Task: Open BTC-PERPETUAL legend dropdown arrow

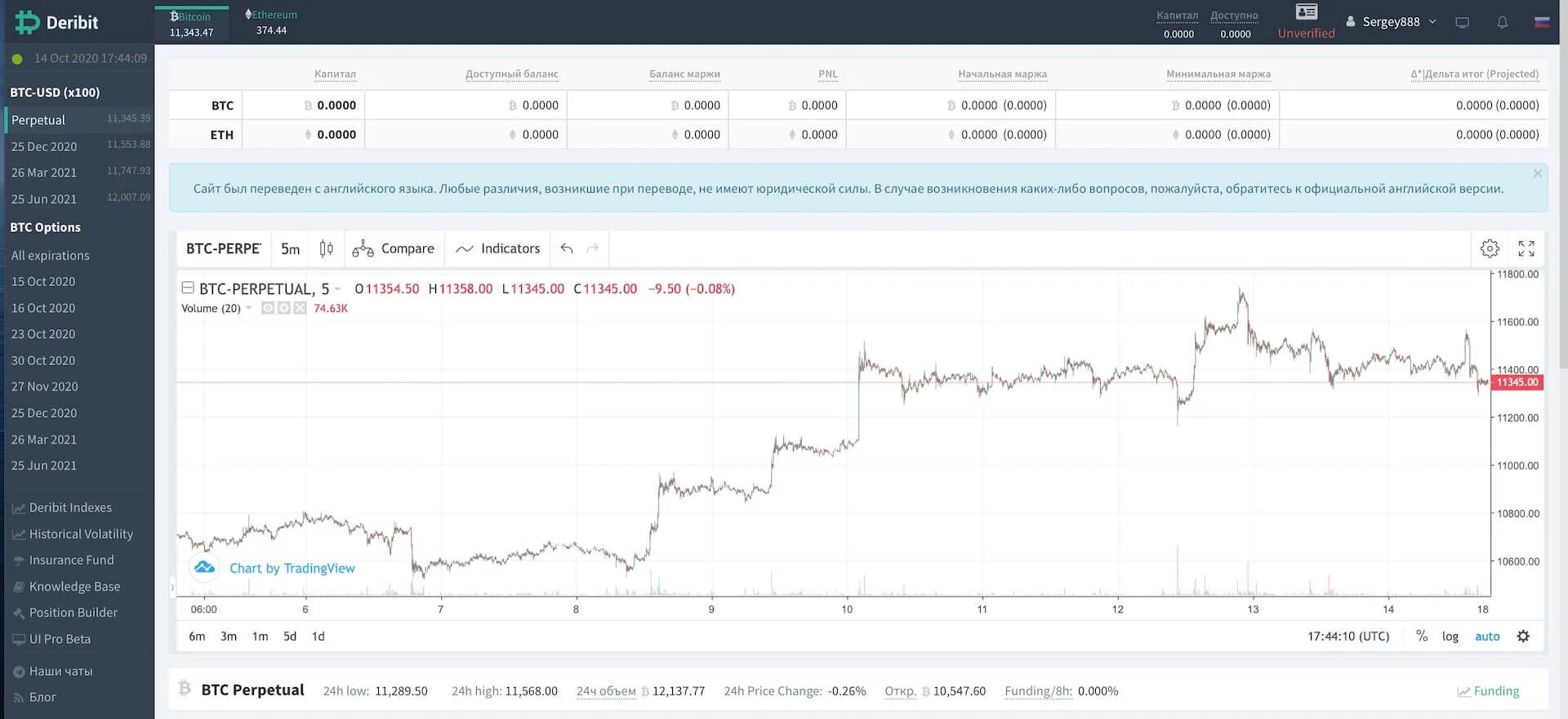Action: 337,288
